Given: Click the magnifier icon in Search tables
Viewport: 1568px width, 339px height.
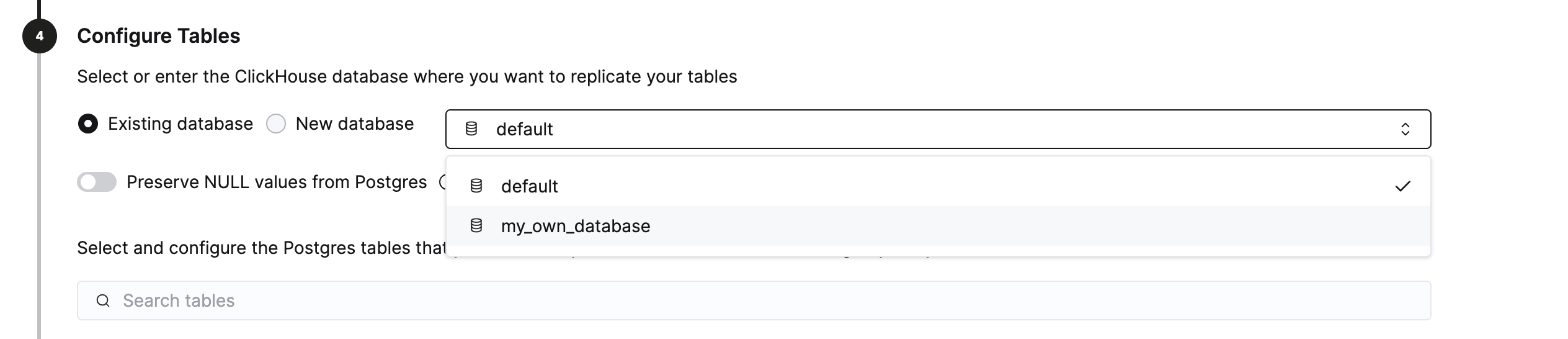Looking at the screenshot, I should point(103,301).
